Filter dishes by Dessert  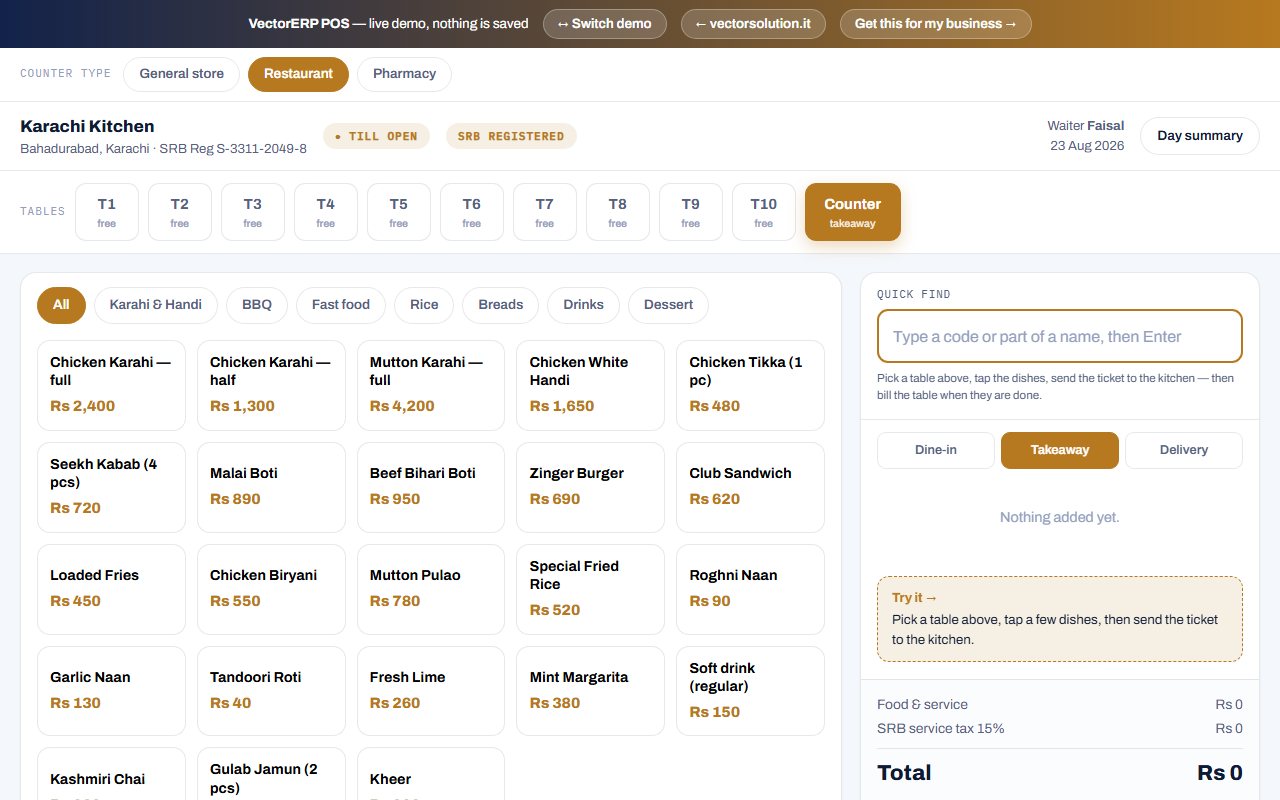[668, 305]
